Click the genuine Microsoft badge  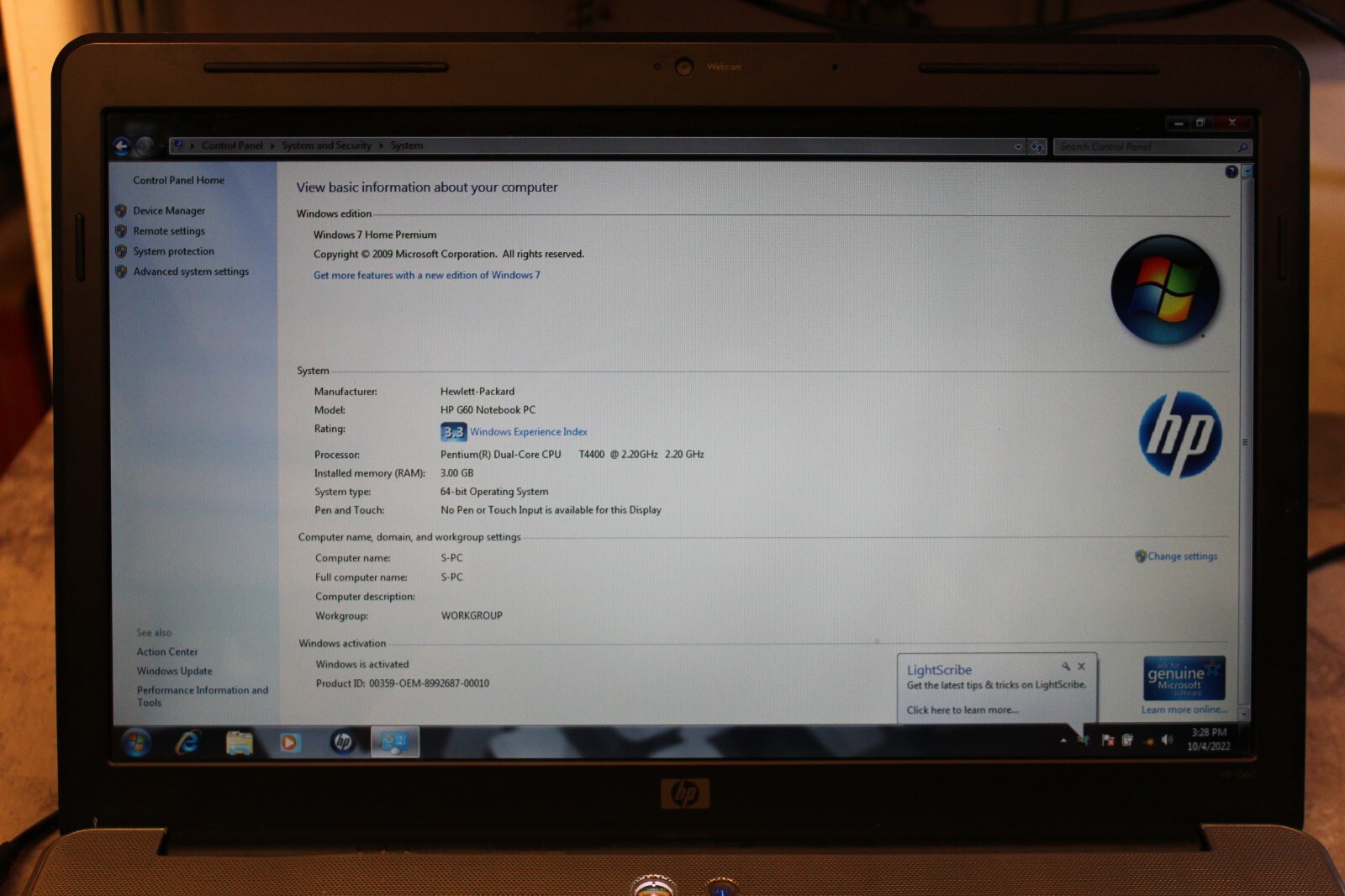pyautogui.click(x=1184, y=678)
